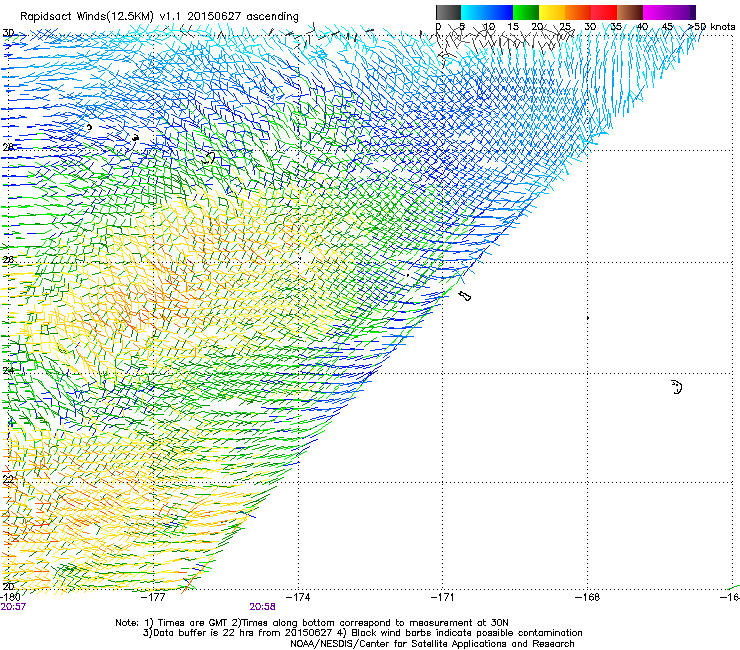Click the latitude label '30' on the left axis

[x=8, y=33]
